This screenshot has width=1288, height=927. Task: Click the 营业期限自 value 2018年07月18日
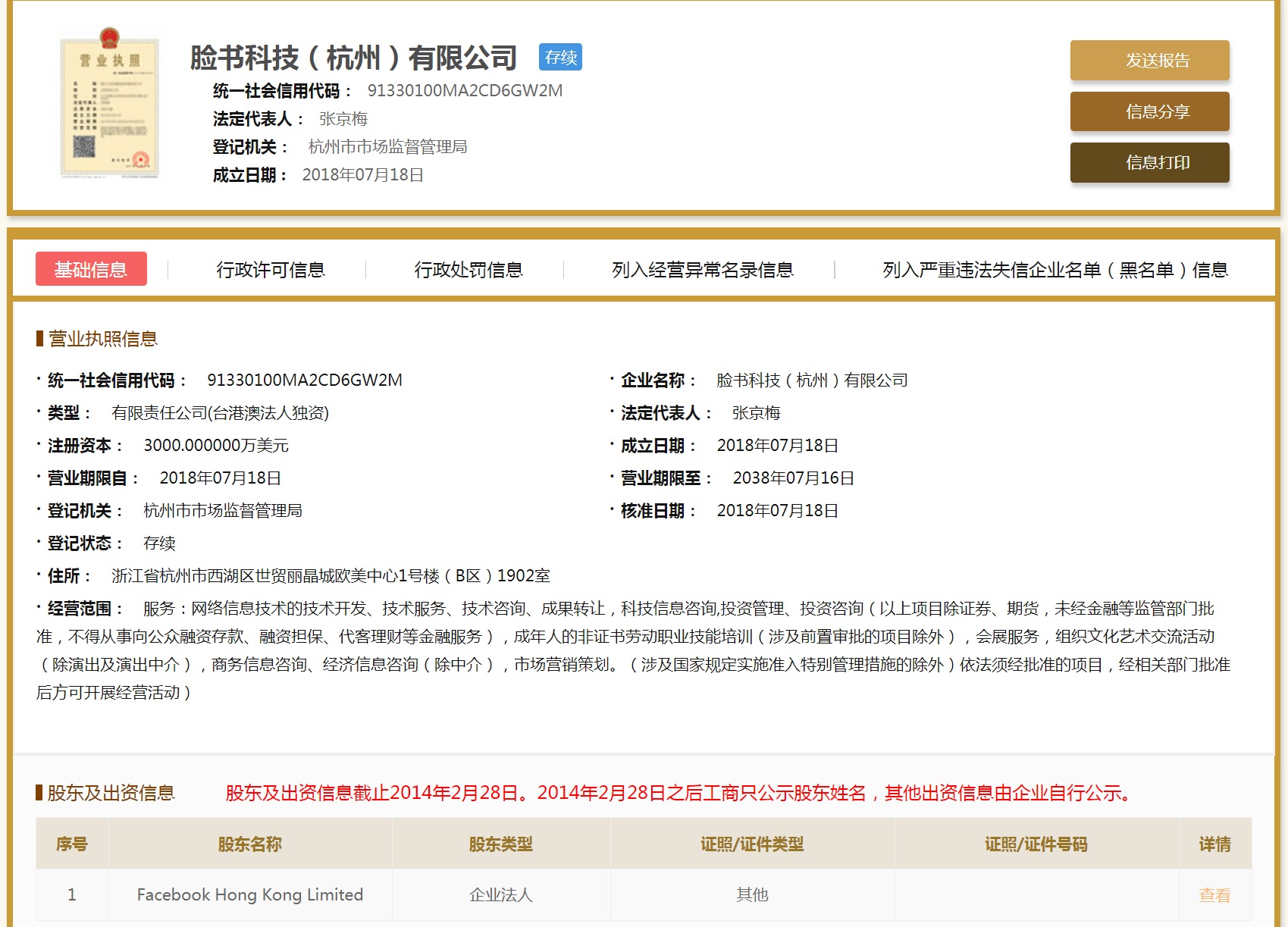(220, 478)
